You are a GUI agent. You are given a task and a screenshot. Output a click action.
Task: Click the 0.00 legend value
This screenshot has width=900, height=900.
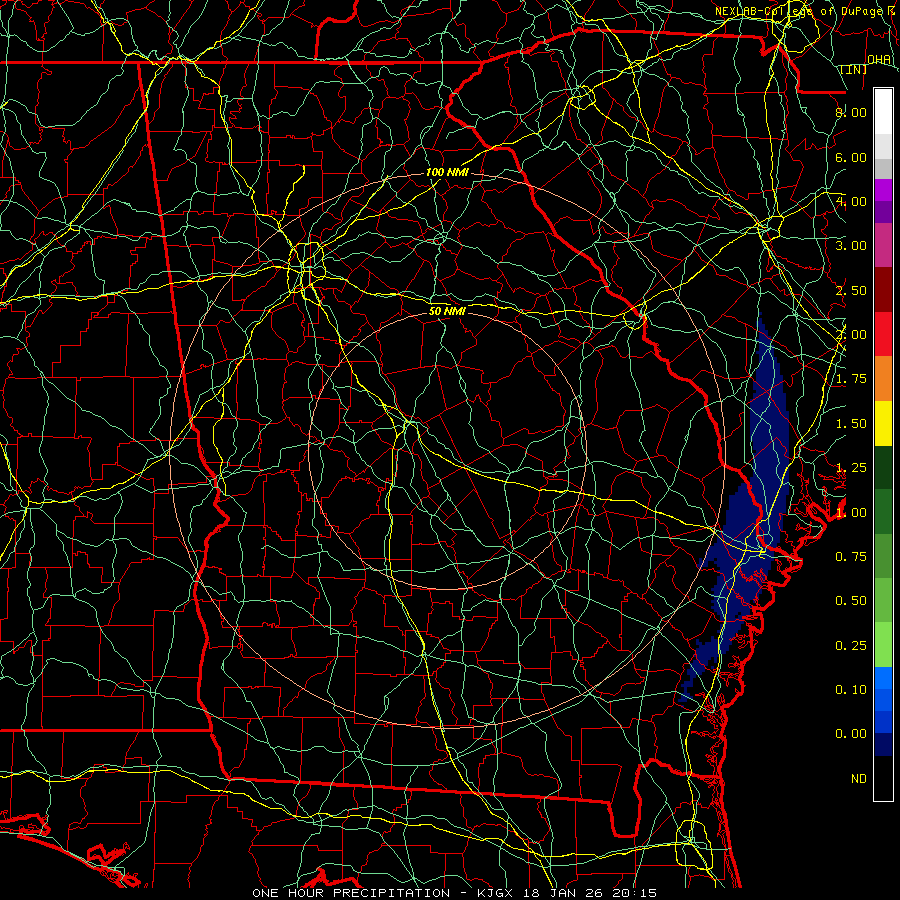(851, 734)
